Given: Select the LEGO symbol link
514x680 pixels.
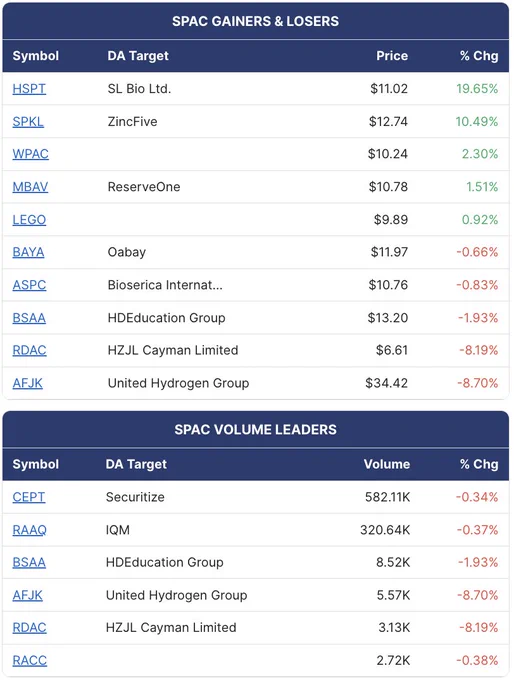Looking at the screenshot, I should click(29, 219).
